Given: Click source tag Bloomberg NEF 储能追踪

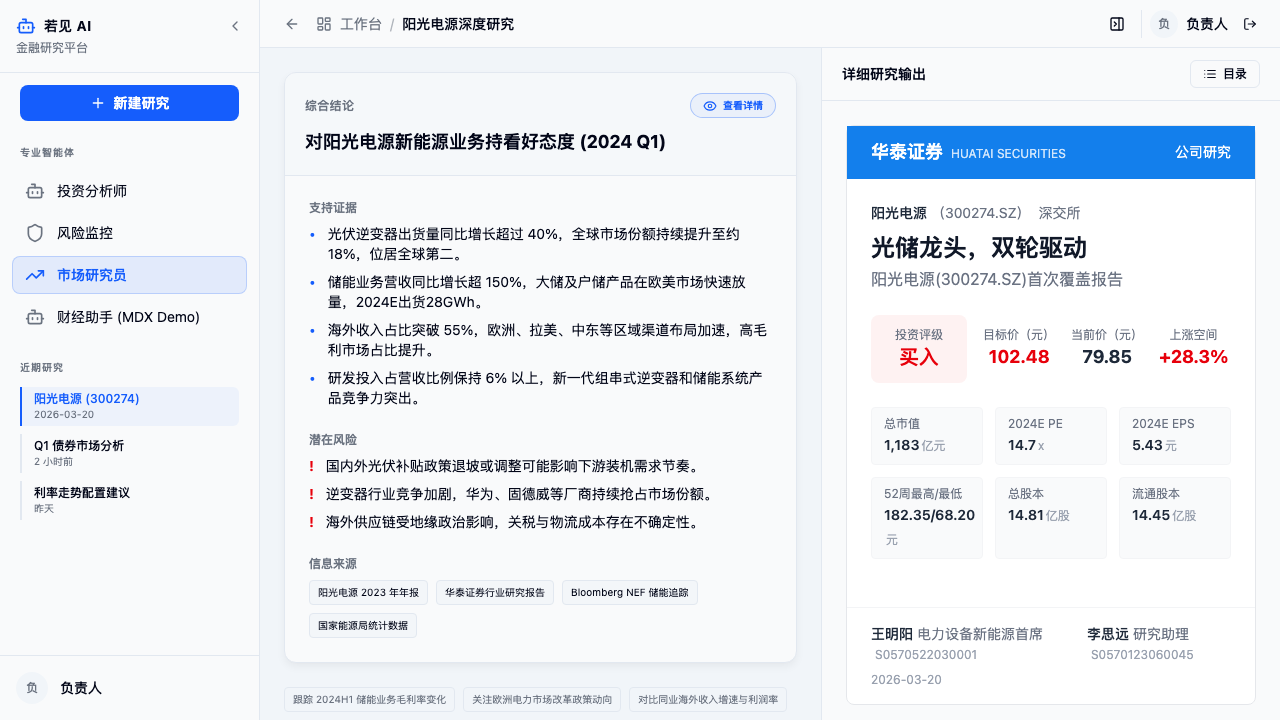Looking at the screenshot, I should pyautogui.click(x=630, y=592).
